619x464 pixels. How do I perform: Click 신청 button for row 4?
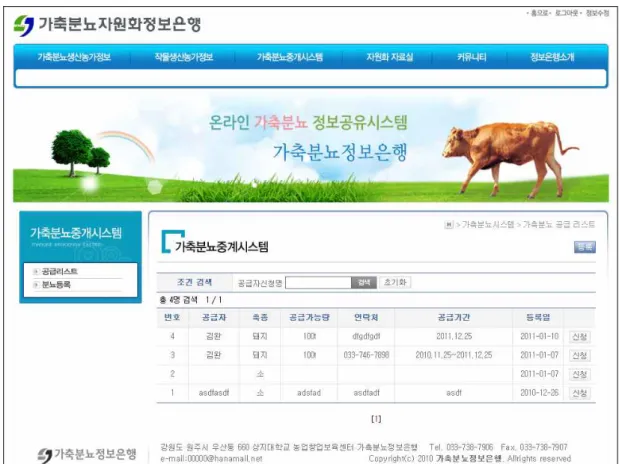[580, 337]
